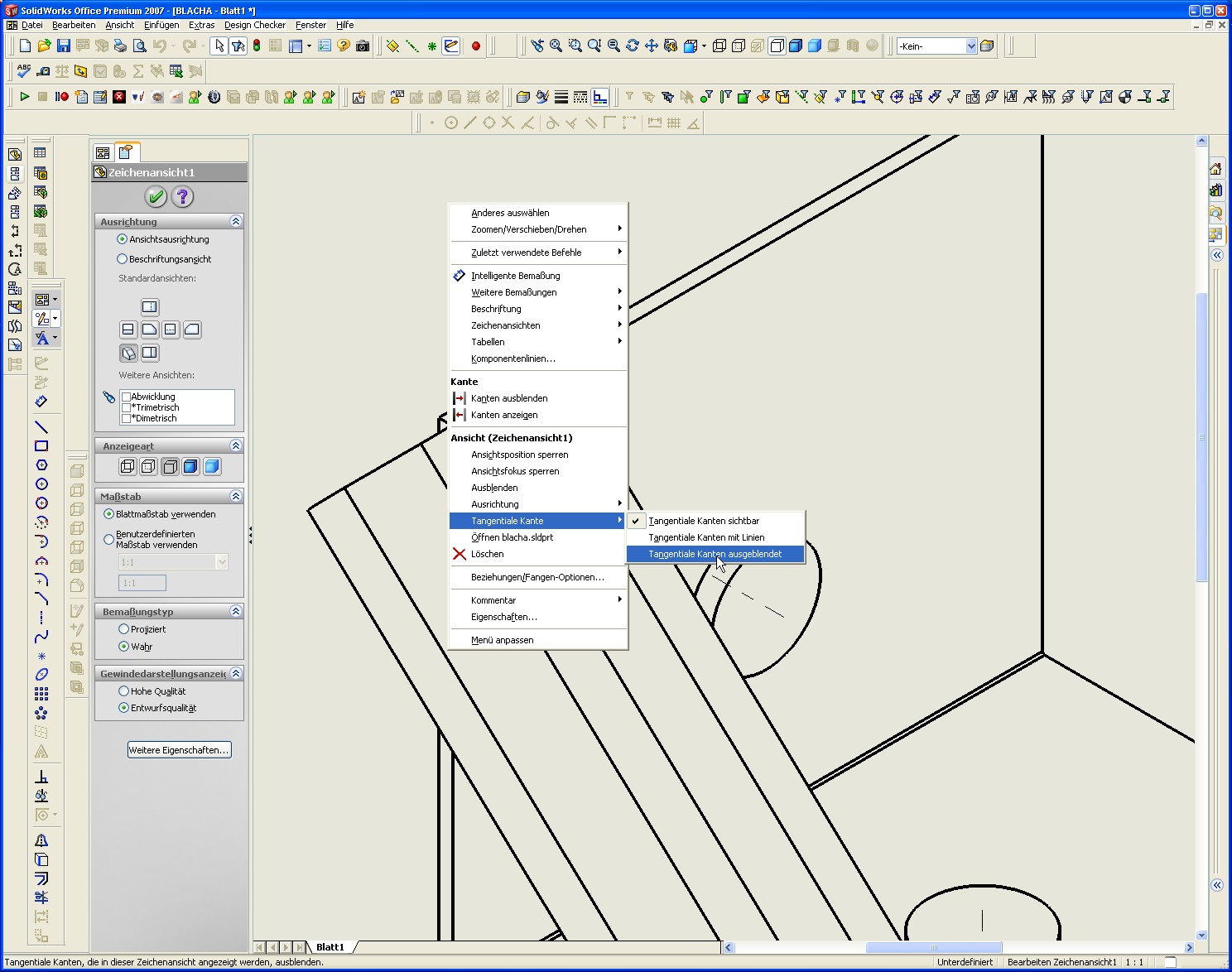Image resolution: width=1232 pixels, height=972 pixels.
Task: Select the Line sketch tool
Action: click(41, 427)
